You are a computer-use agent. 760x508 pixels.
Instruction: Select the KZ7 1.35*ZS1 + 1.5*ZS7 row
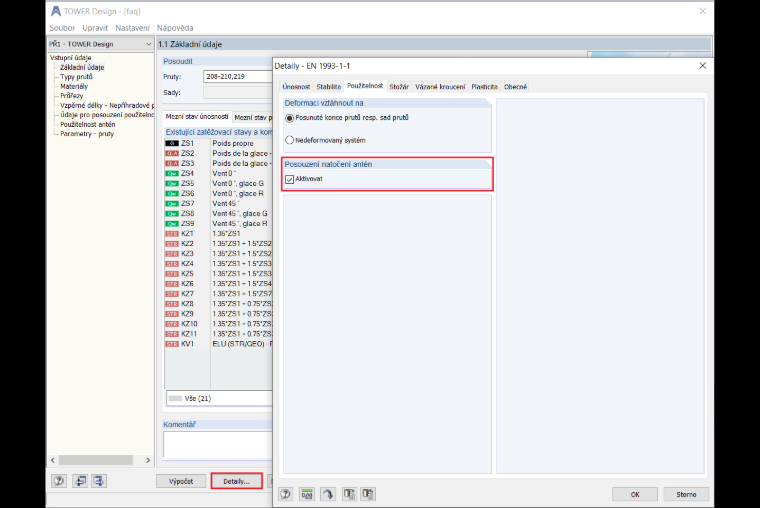(x=219, y=294)
